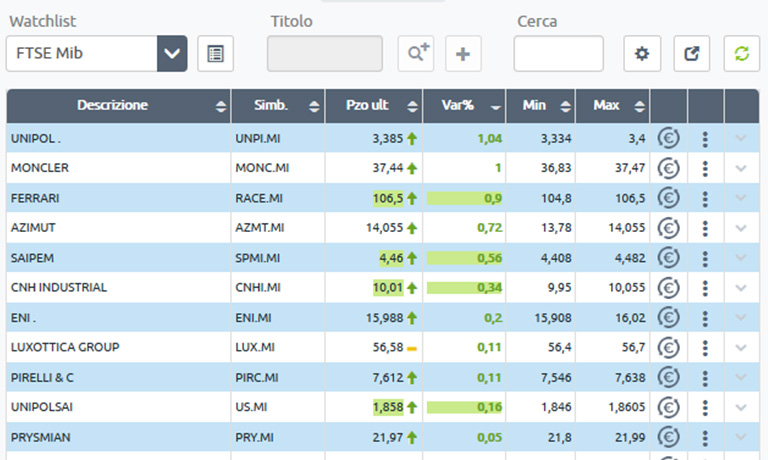
Task: Click the euro trade icon for FERRARI
Action: (669, 198)
